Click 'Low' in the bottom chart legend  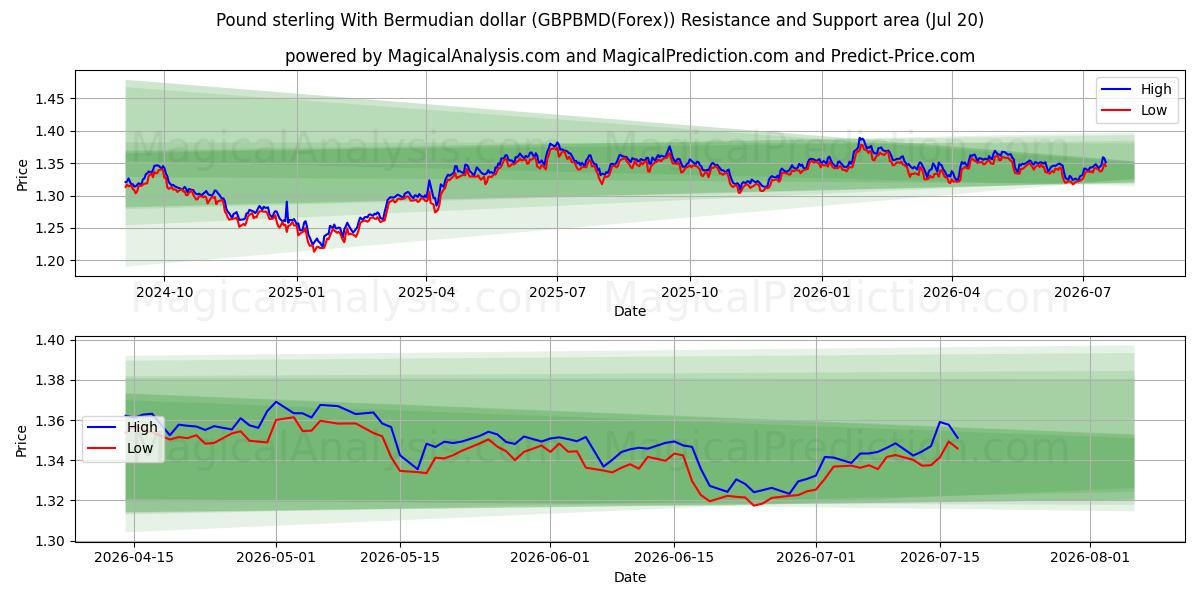coord(140,448)
